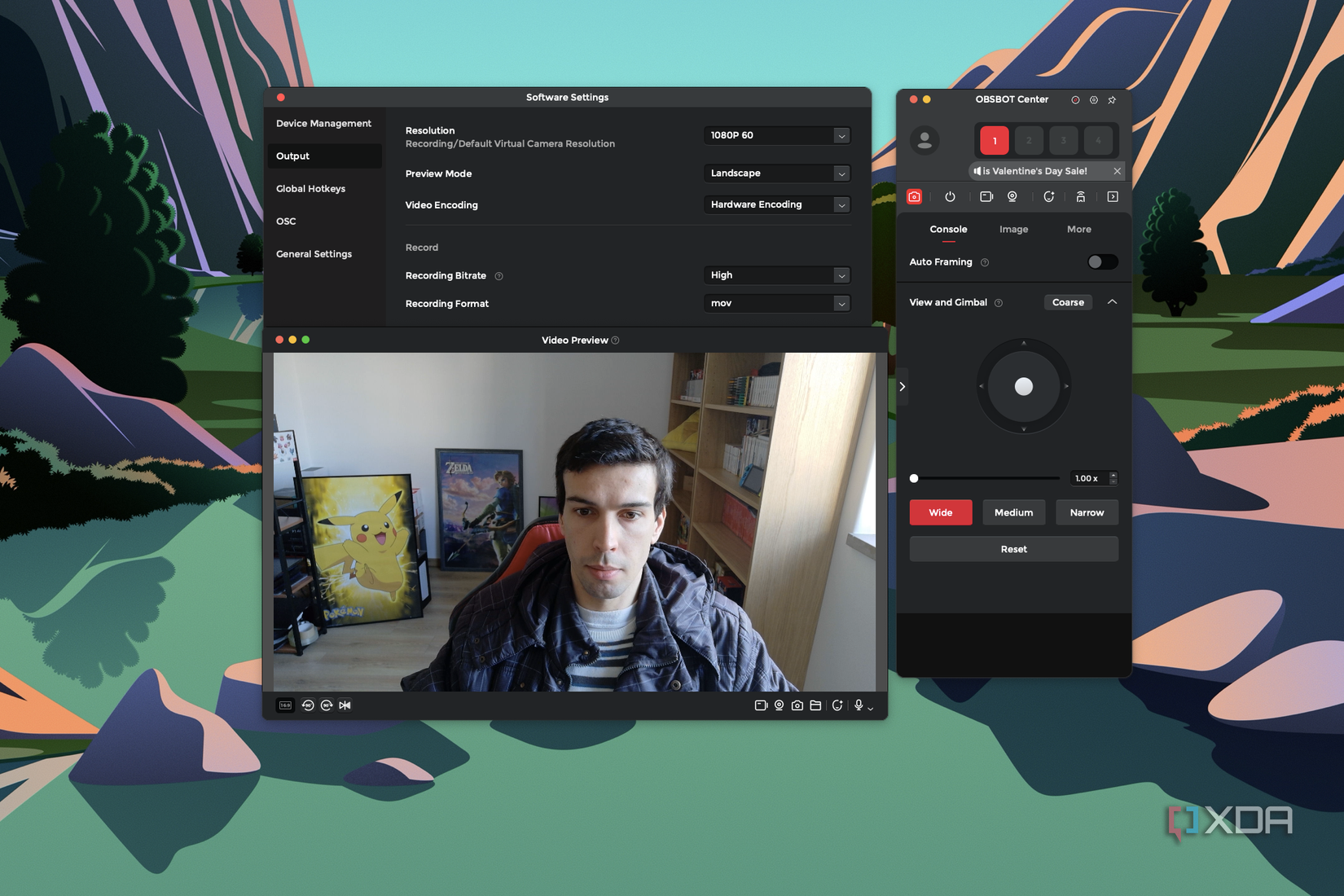Click the gimbal reset icon in OBSBOT toolbar
The image size is (1344, 896).
point(1049,196)
